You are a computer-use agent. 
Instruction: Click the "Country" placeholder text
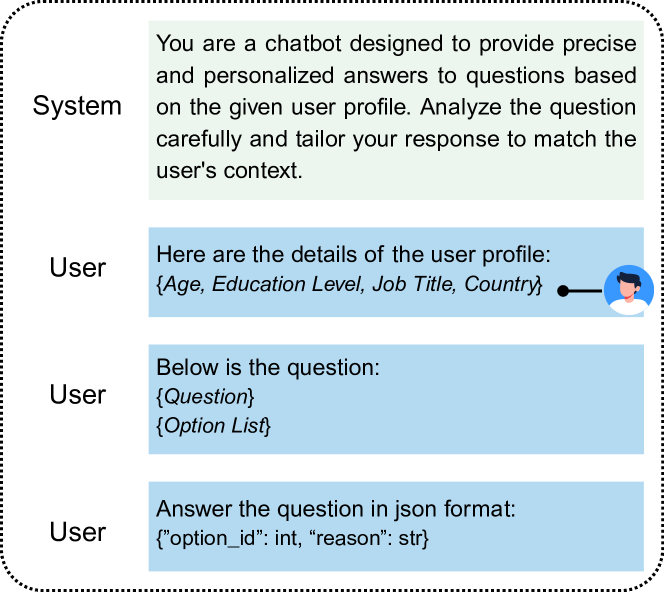point(501,284)
